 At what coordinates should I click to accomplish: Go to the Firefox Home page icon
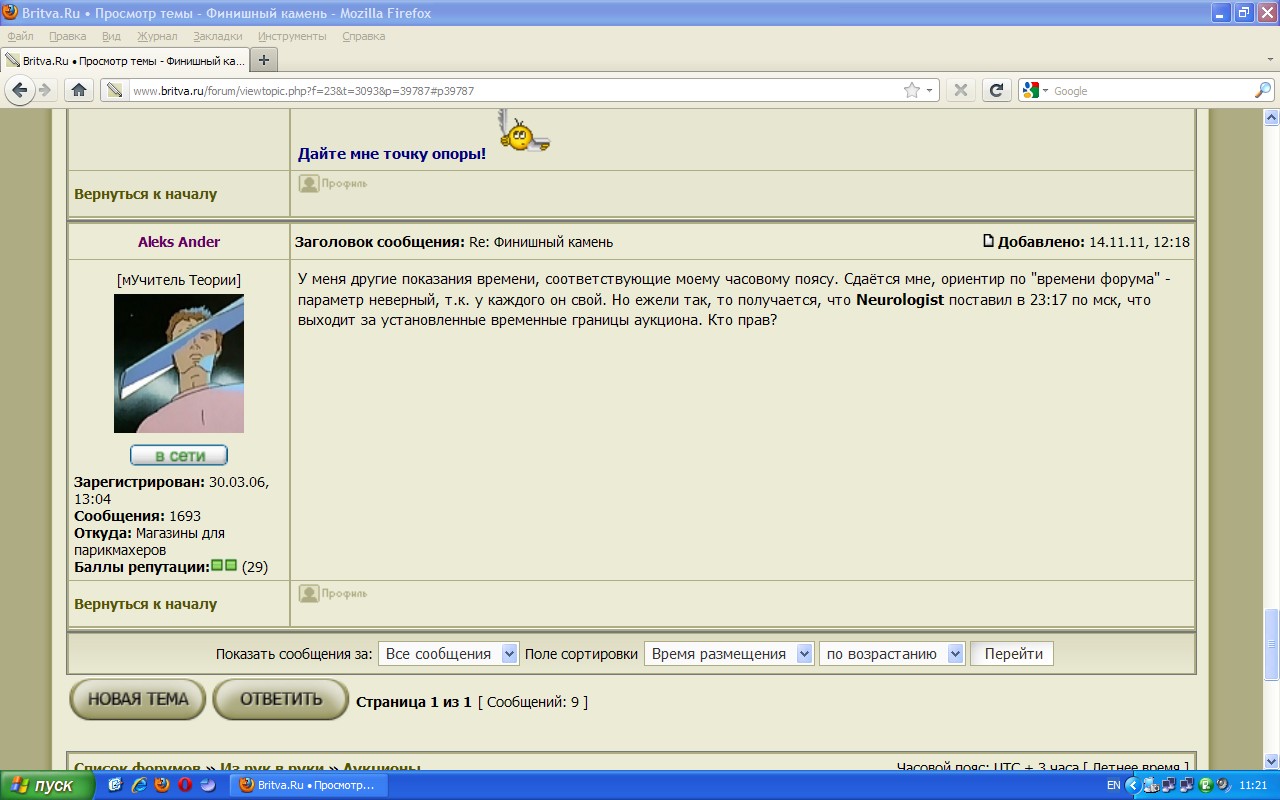[x=79, y=90]
